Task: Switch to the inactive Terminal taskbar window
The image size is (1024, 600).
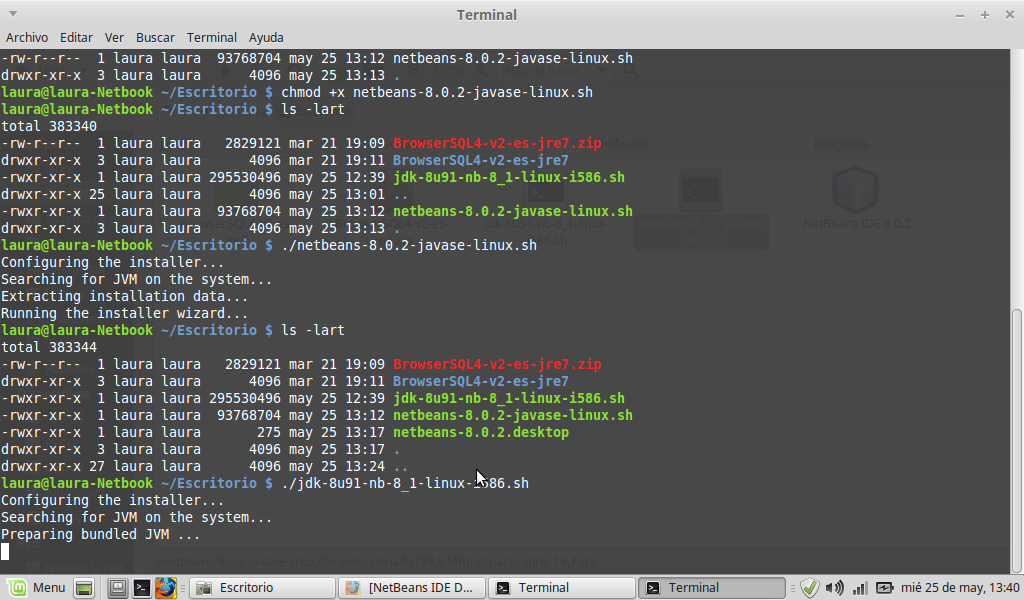Action: (562, 588)
